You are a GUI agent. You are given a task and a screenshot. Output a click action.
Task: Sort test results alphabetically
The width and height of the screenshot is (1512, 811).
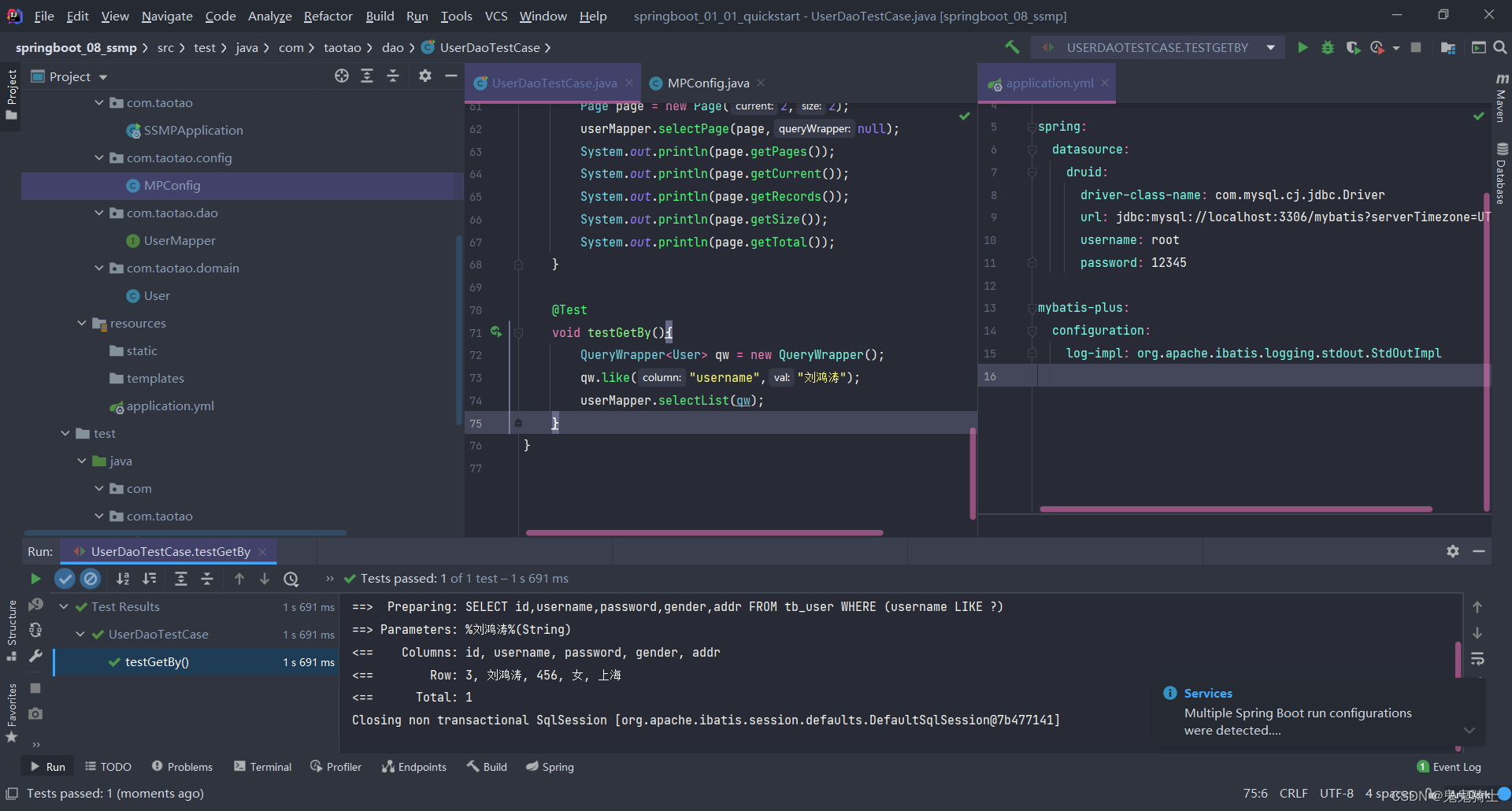point(123,579)
